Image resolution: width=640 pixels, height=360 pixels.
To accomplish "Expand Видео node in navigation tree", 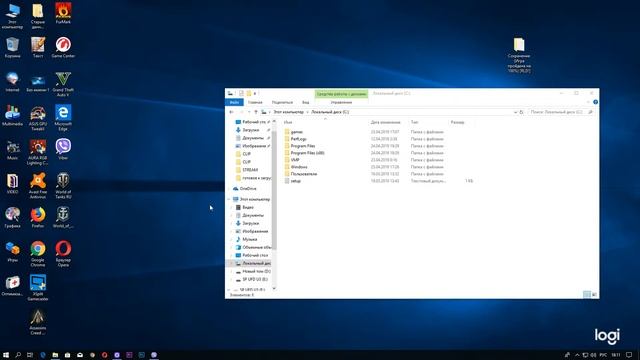I will (232, 207).
